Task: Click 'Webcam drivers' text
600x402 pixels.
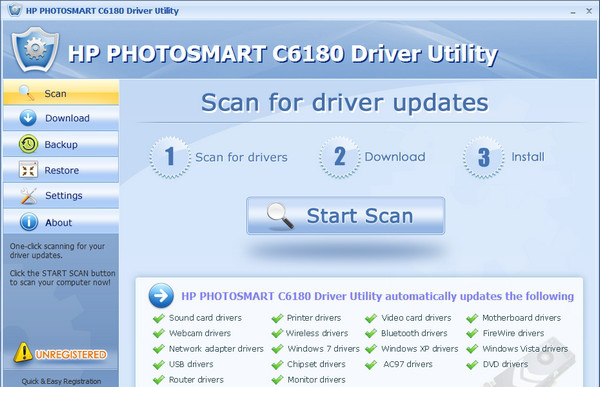Action: coord(200,333)
